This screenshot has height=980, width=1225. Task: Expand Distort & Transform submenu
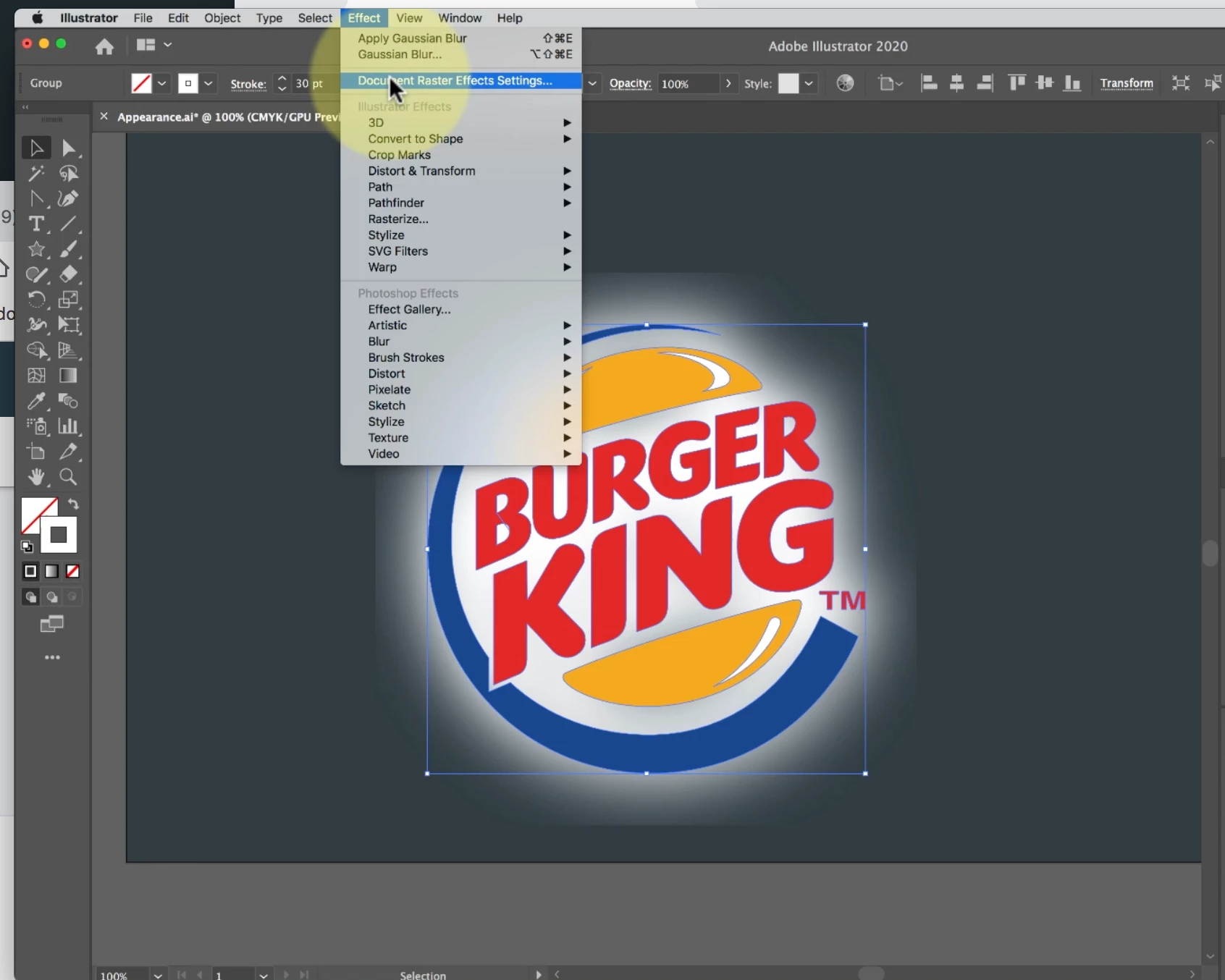point(461,171)
